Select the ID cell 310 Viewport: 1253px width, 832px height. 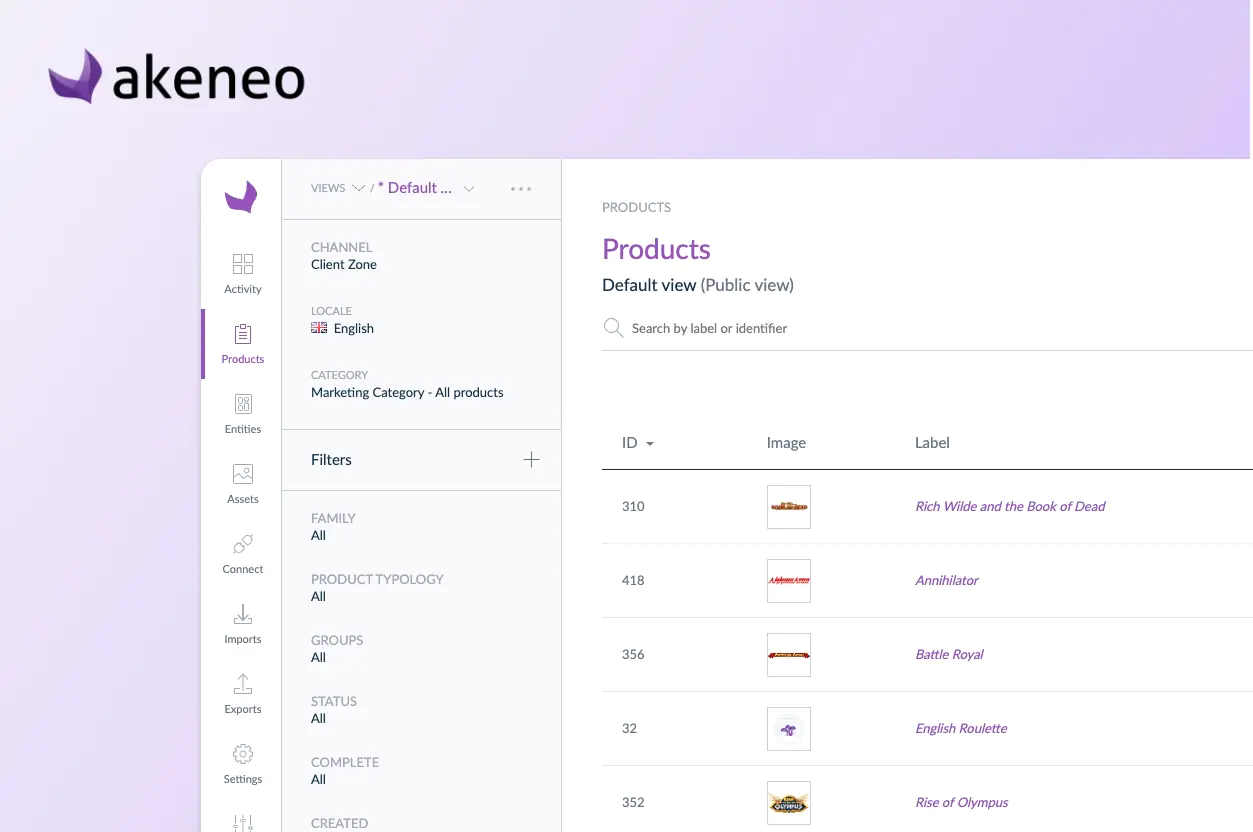[x=633, y=506]
